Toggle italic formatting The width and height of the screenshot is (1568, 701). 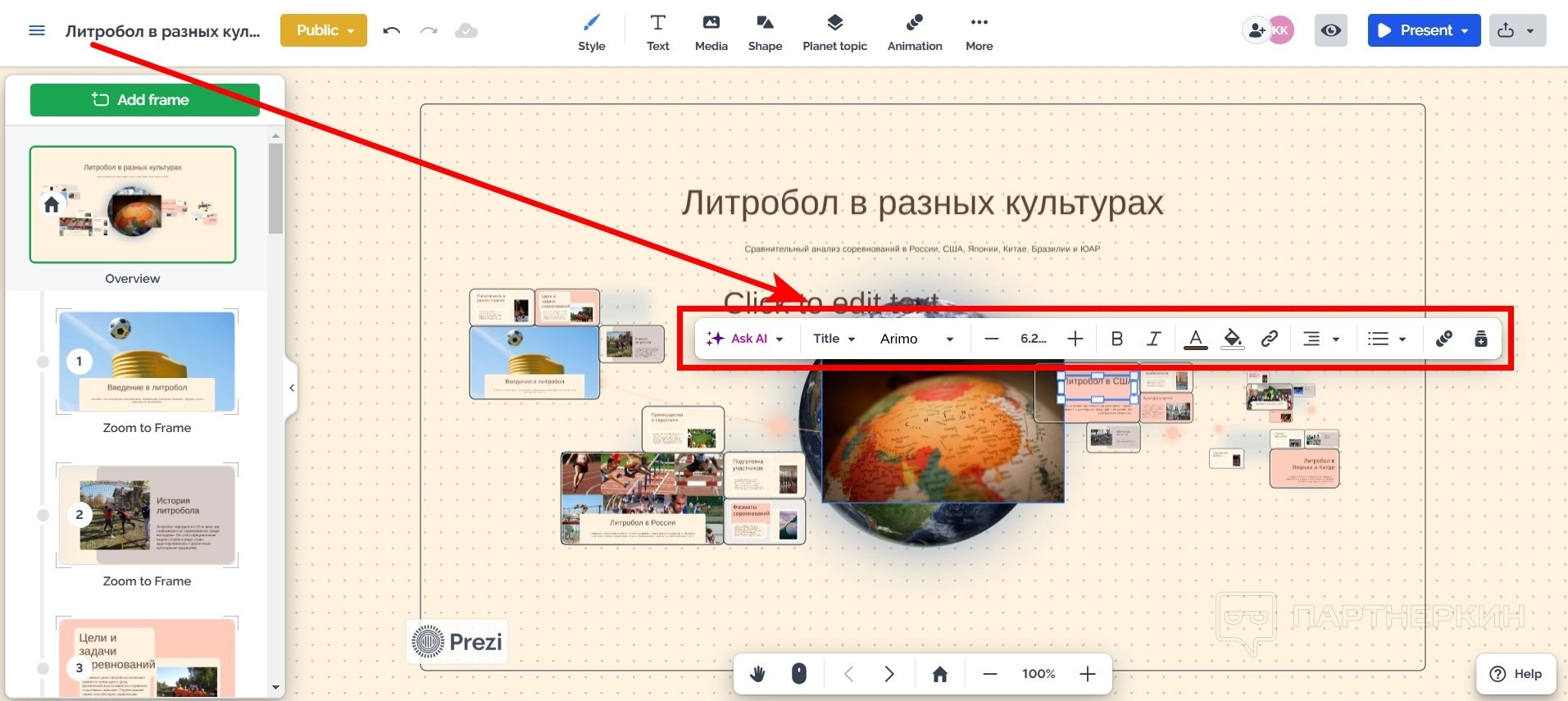pos(1153,339)
